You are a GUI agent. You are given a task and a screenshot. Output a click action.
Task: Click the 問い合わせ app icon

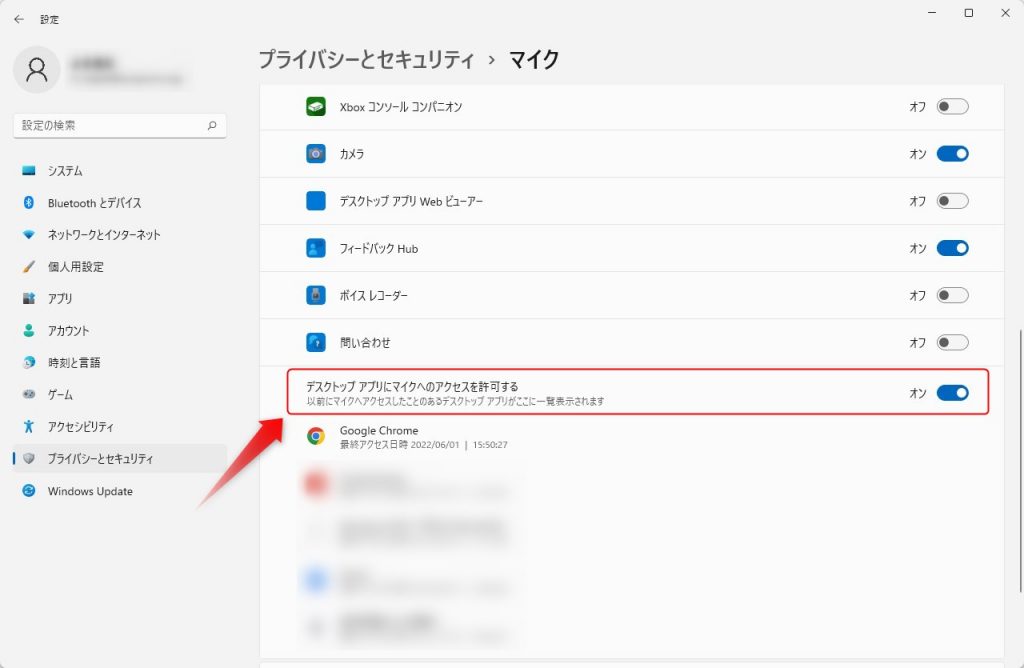coord(316,342)
